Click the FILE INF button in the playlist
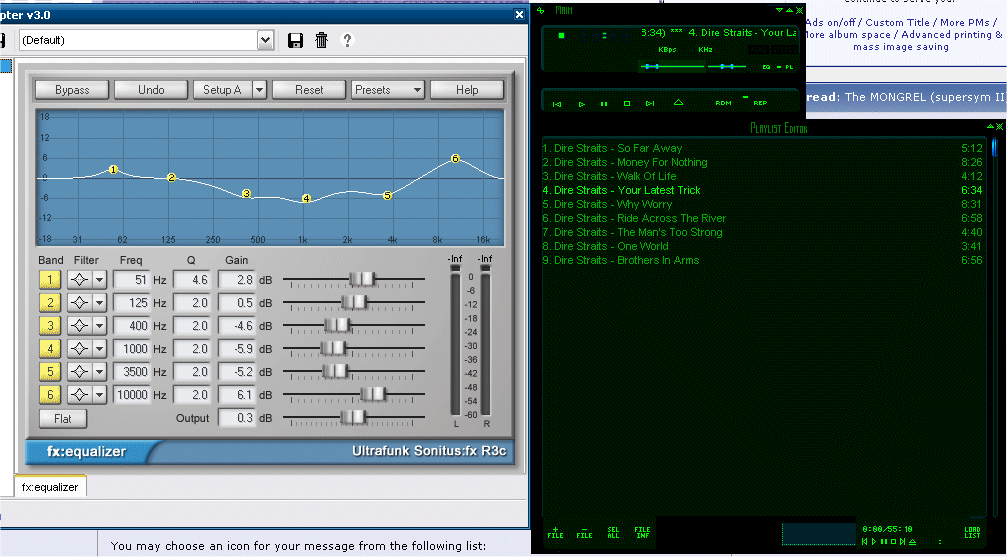Viewport: 1007px width, 557px height. [642, 533]
